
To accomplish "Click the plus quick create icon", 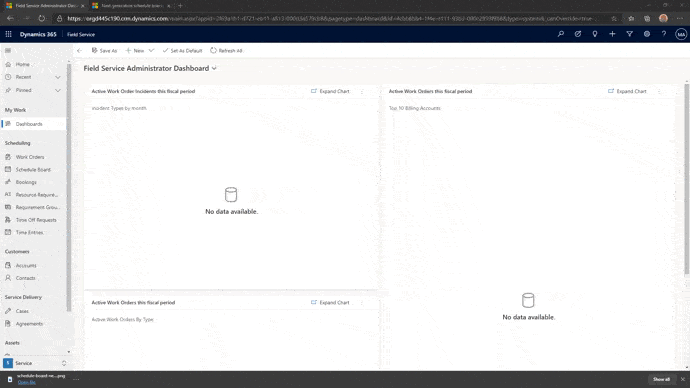I will (612, 34).
